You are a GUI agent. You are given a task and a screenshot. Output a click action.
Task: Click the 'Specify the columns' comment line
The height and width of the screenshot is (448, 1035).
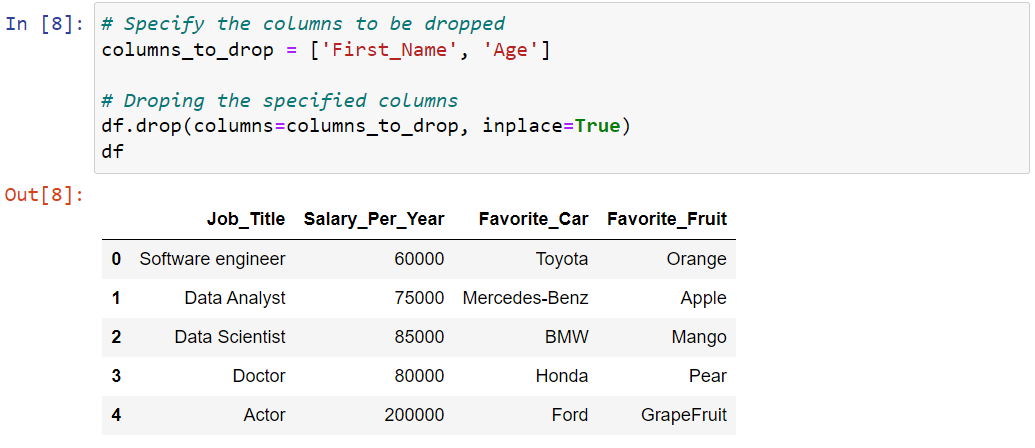(303, 24)
